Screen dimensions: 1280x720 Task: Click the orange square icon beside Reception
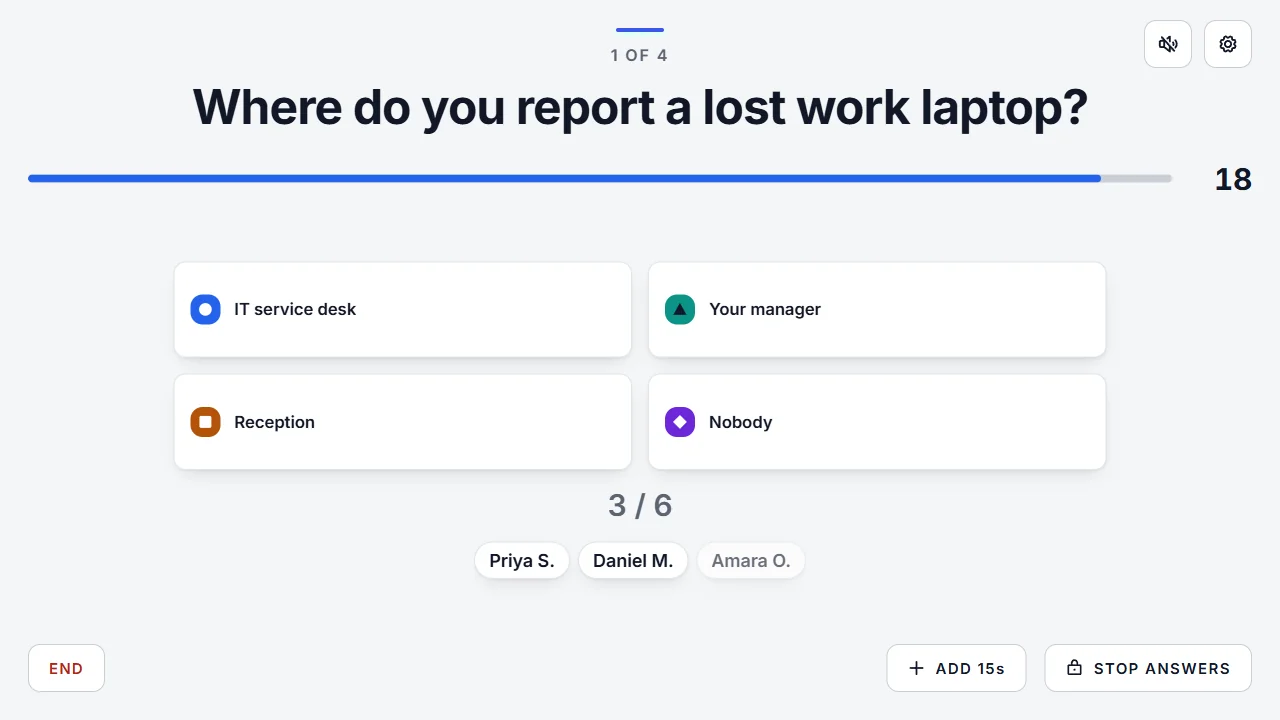(x=205, y=422)
